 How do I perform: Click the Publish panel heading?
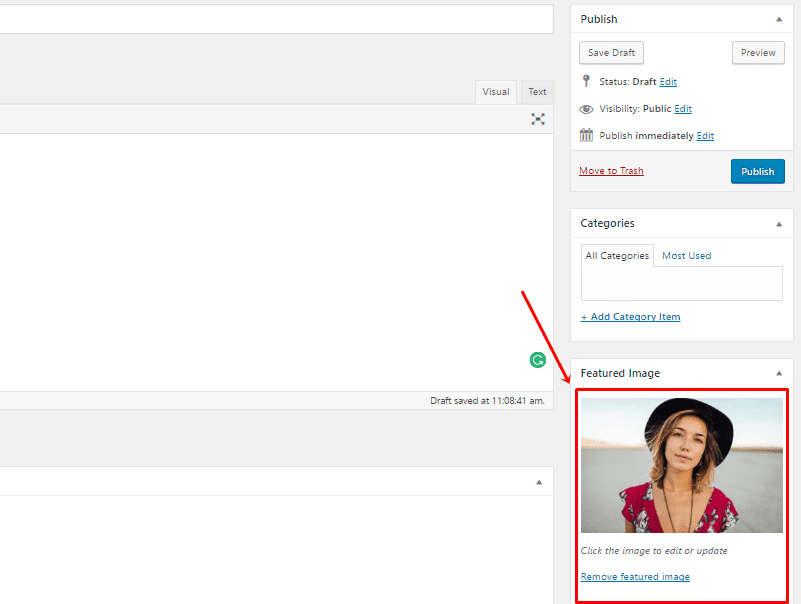(x=599, y=19)
